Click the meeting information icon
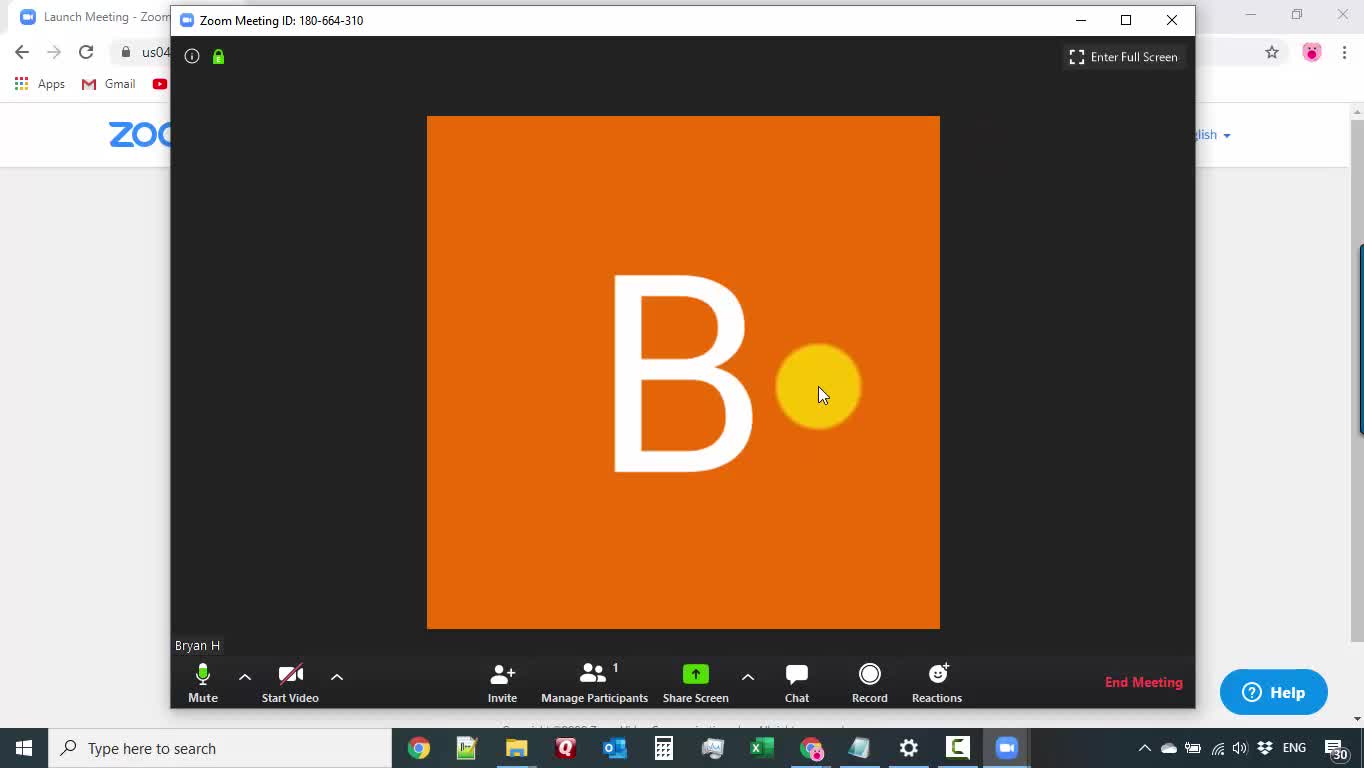The width and height of the screenshot is (1364, 768). [x=192, y=57]
